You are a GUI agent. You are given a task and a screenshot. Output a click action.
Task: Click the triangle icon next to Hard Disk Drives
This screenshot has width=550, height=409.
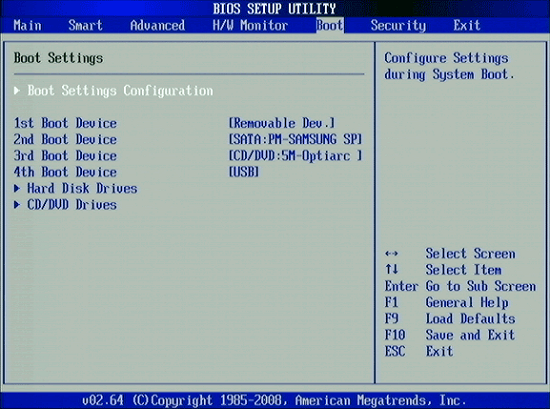click(x=17, y=189)
